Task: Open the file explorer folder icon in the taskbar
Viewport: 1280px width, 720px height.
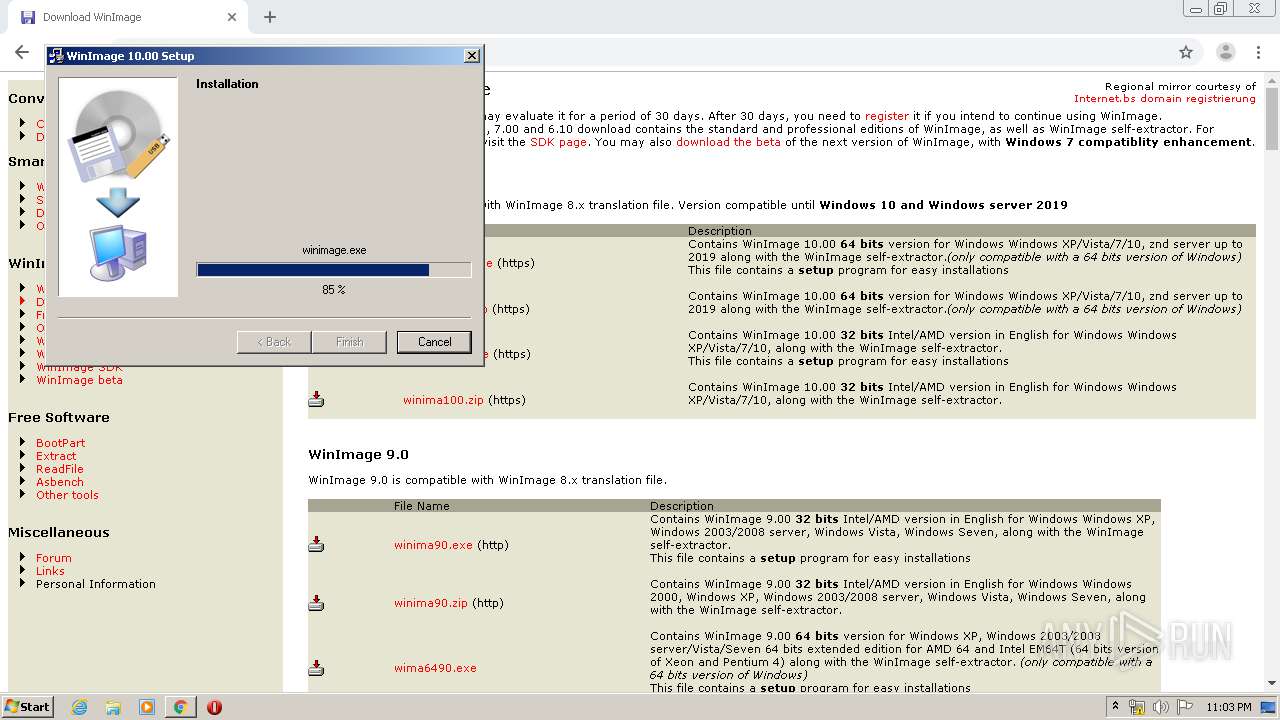Action: point(113,707)
